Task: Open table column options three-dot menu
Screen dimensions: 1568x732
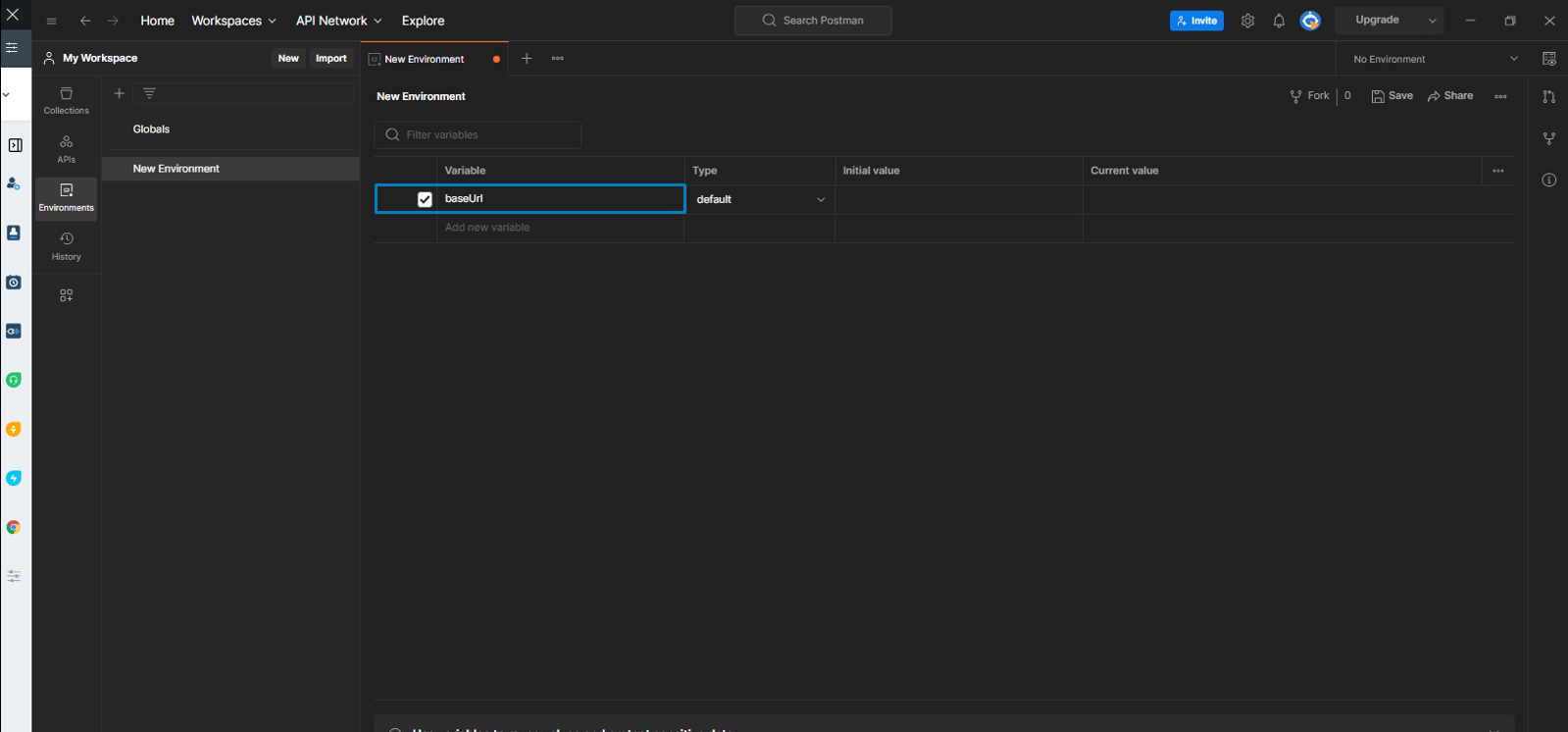Action: 1498,171
